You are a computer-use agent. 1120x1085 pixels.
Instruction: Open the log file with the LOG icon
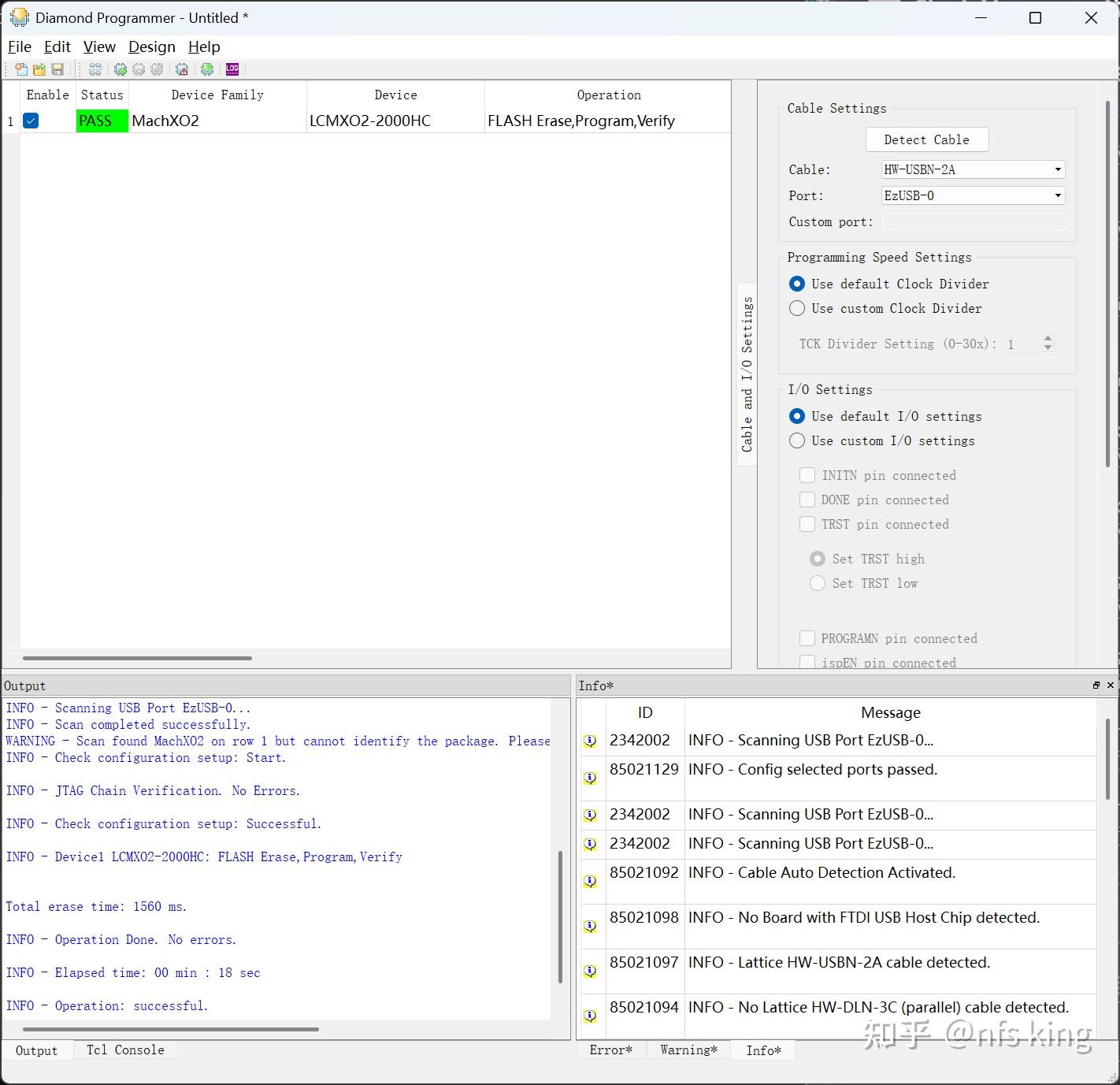[x=232, y=69]
